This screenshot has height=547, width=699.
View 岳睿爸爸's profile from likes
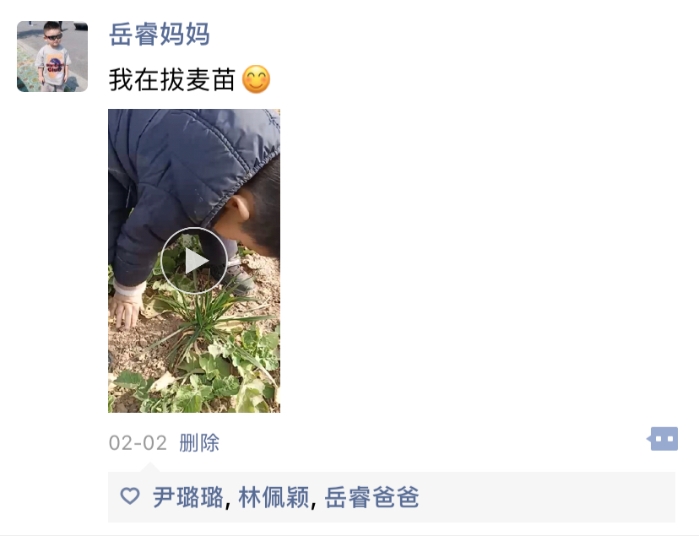pos(372,497)
